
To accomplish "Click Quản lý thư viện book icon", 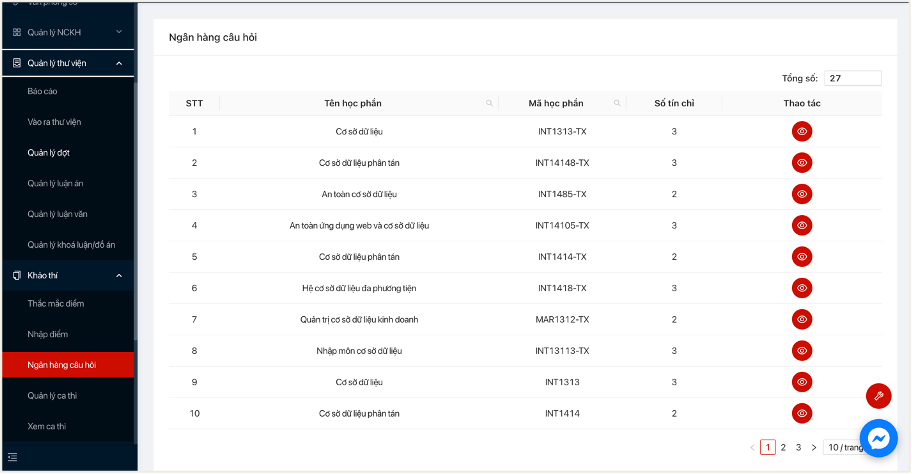I will [17, 63].
